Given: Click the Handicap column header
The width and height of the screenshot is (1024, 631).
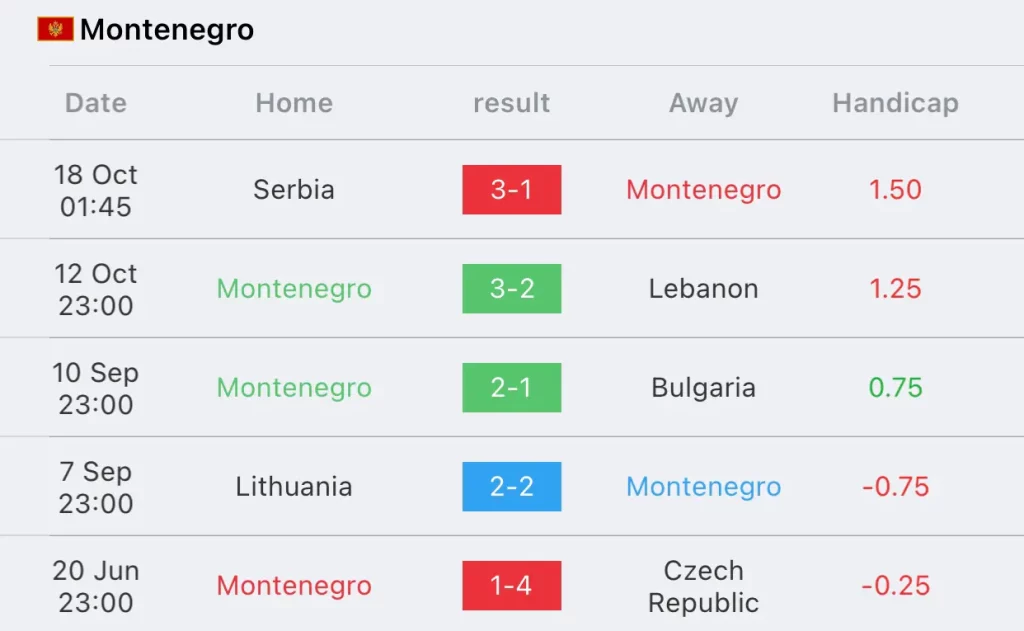Looking at the screenshot, I should point(895,103).
